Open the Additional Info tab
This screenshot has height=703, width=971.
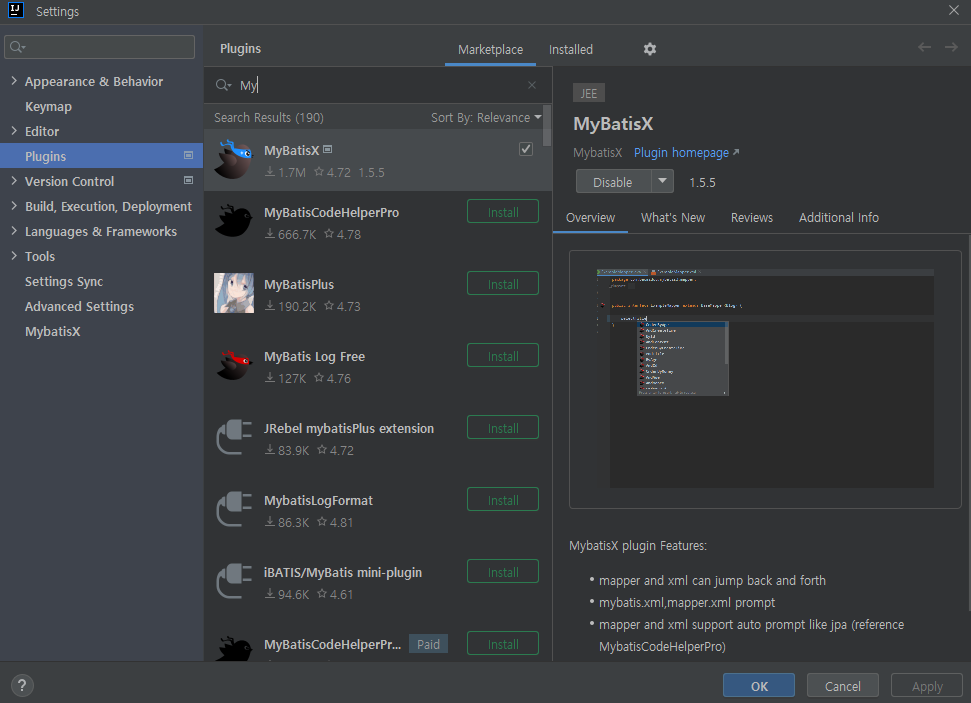tap(838, 218)
